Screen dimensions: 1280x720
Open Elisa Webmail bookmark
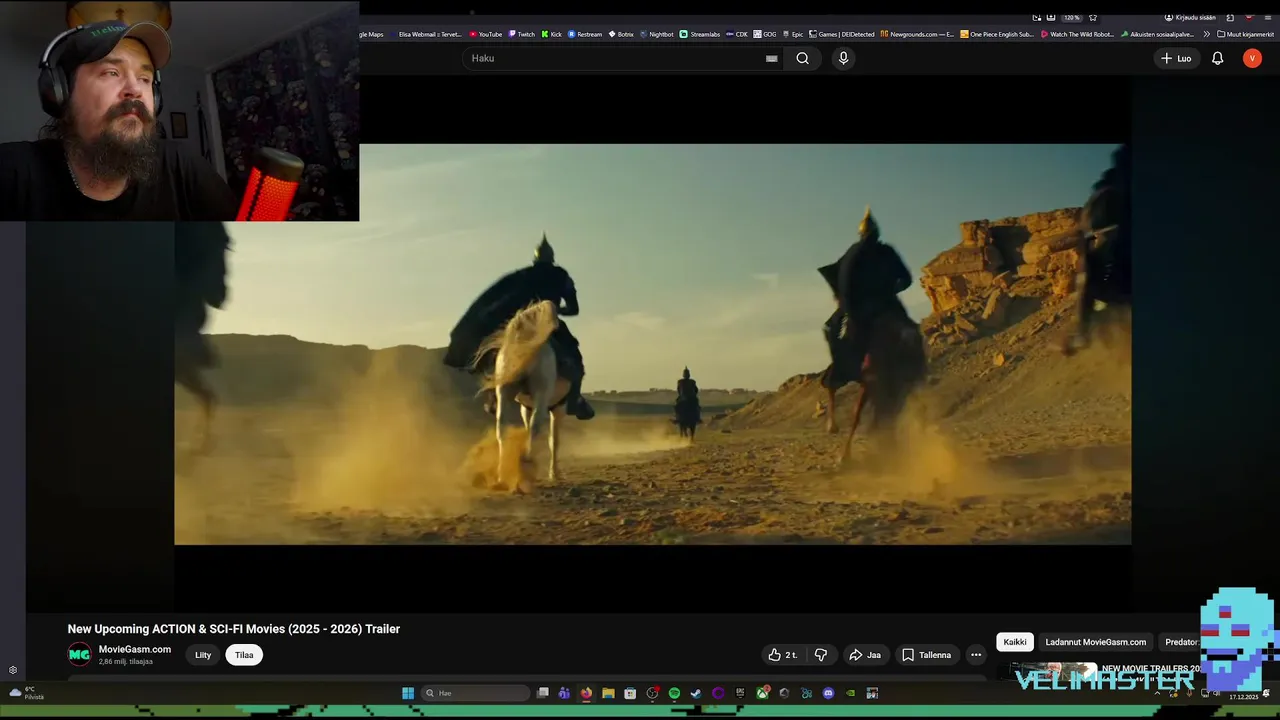coord(424,34)
